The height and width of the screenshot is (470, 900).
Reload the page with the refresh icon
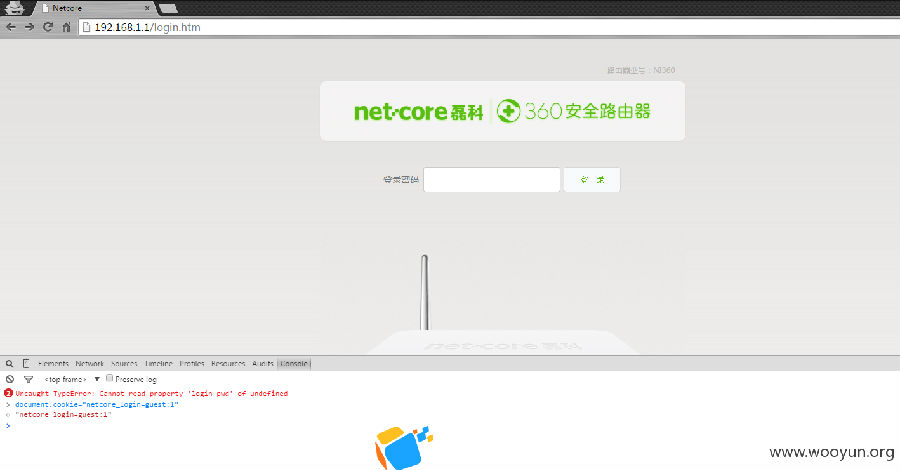pyautogui.click(x=48, y=27)
